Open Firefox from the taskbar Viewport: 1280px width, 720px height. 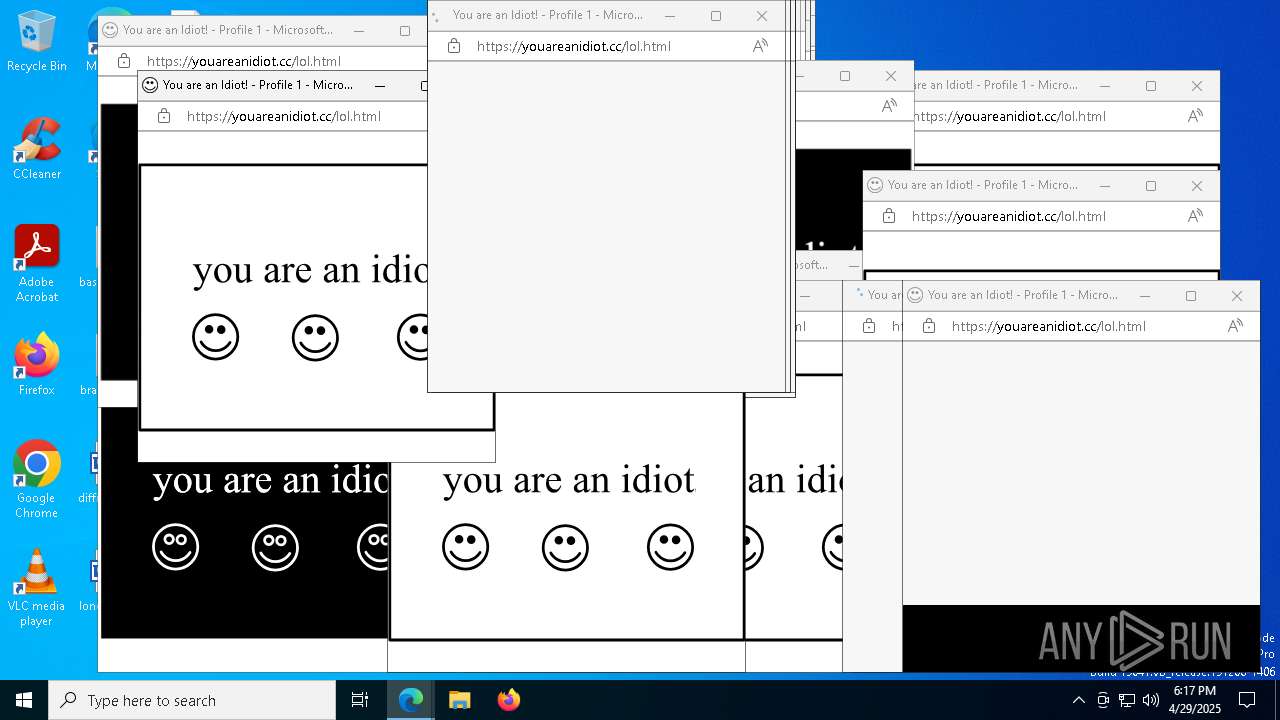pos(508,700)
